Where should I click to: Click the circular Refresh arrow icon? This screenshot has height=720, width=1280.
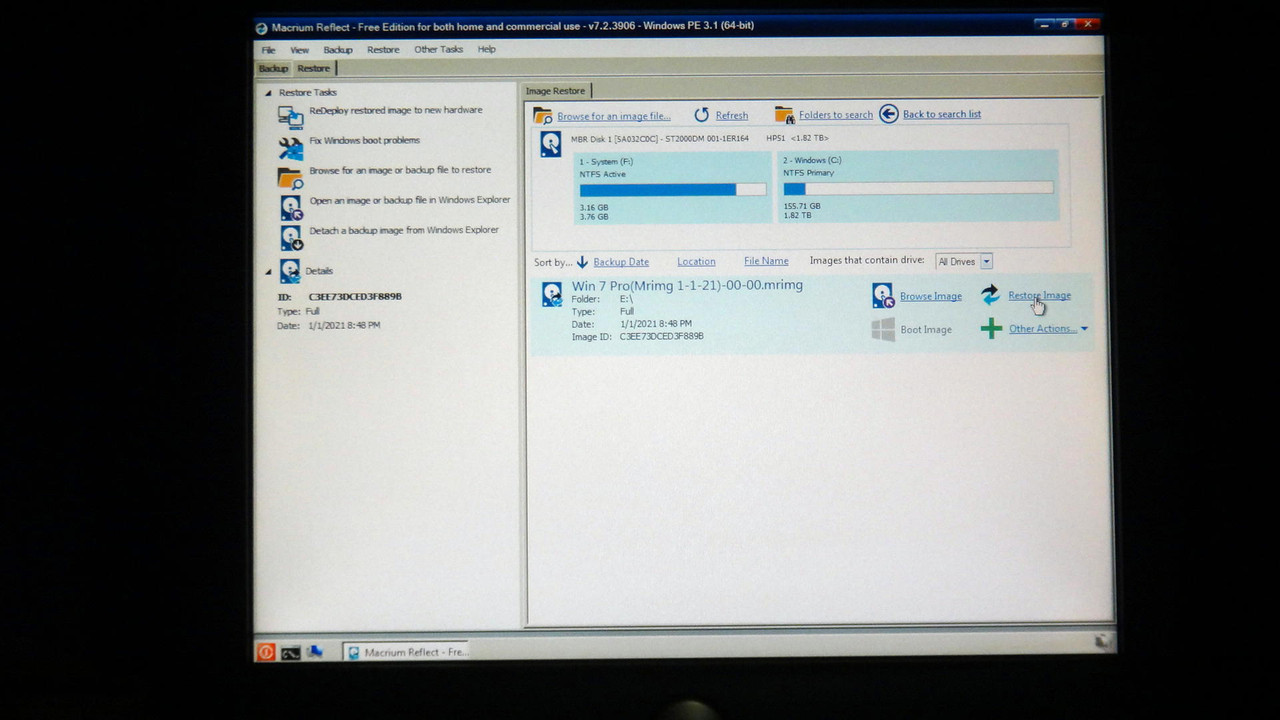tap(701, 115)
